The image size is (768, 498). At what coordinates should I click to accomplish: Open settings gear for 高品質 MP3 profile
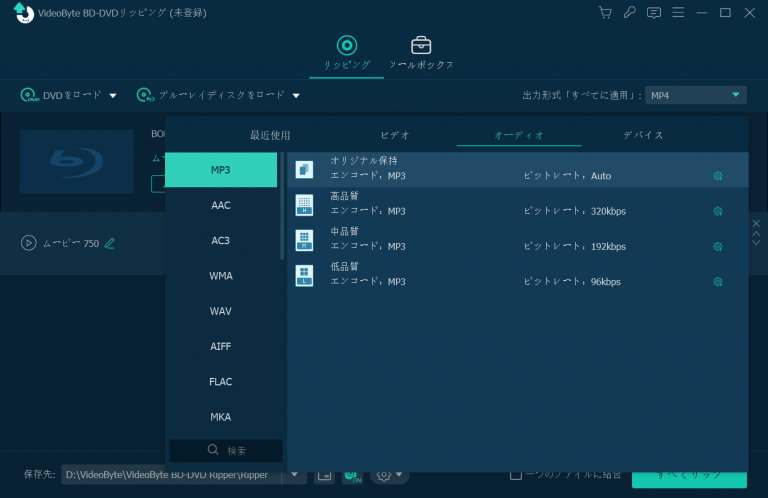[717, 211]
